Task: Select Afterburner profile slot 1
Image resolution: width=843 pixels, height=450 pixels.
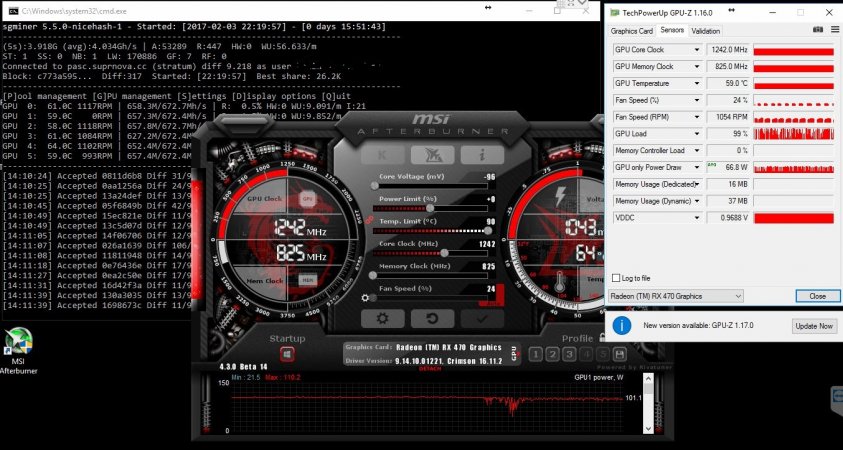Action: 535,354
